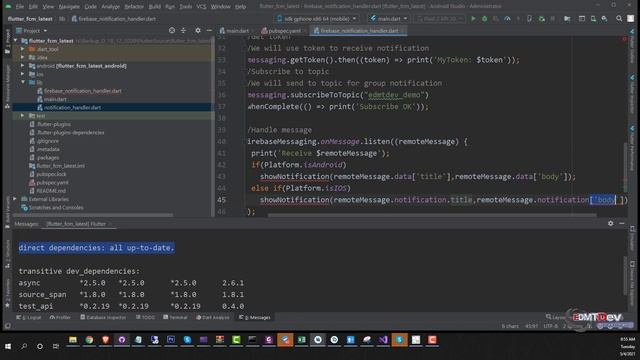
Task: Run the app with the green play button
Action: click(x=473, y=19)
